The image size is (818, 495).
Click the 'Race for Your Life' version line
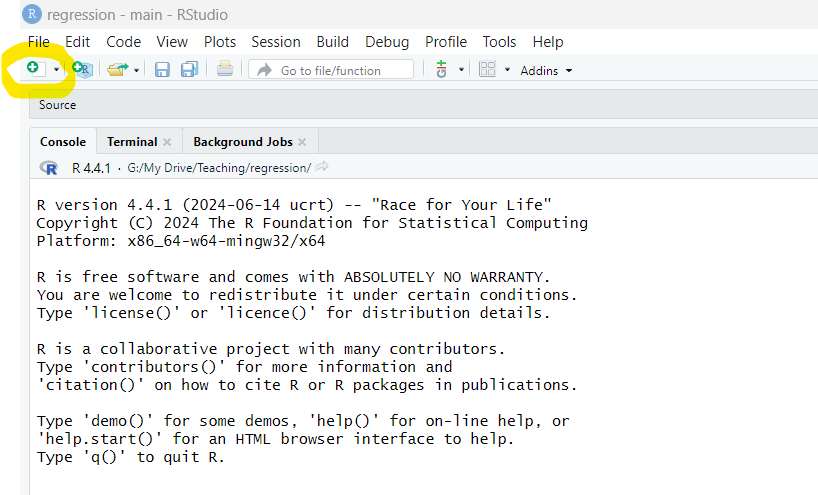click(x=294, y=205)
